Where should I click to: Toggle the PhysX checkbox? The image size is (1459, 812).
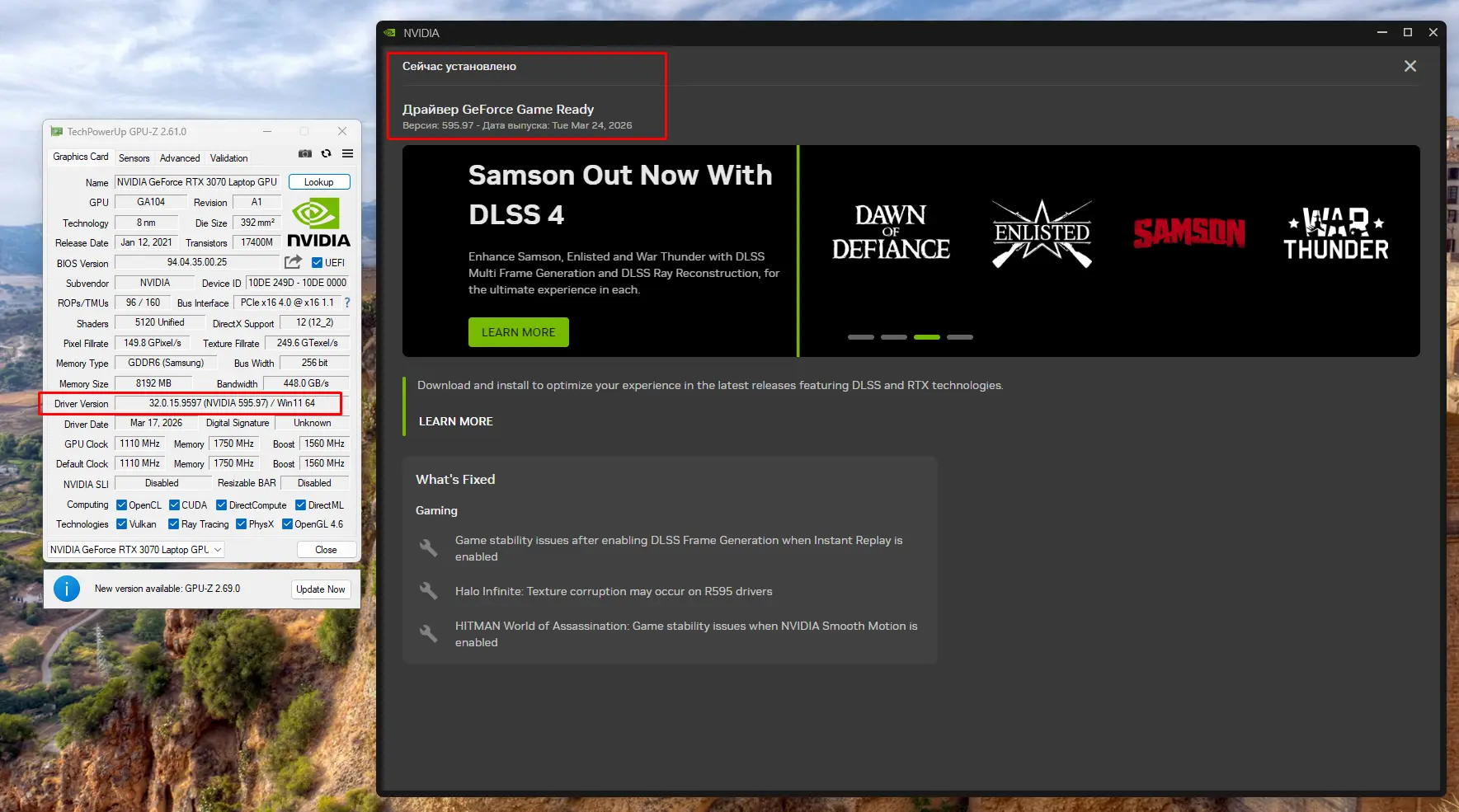(x=242, y=524)
